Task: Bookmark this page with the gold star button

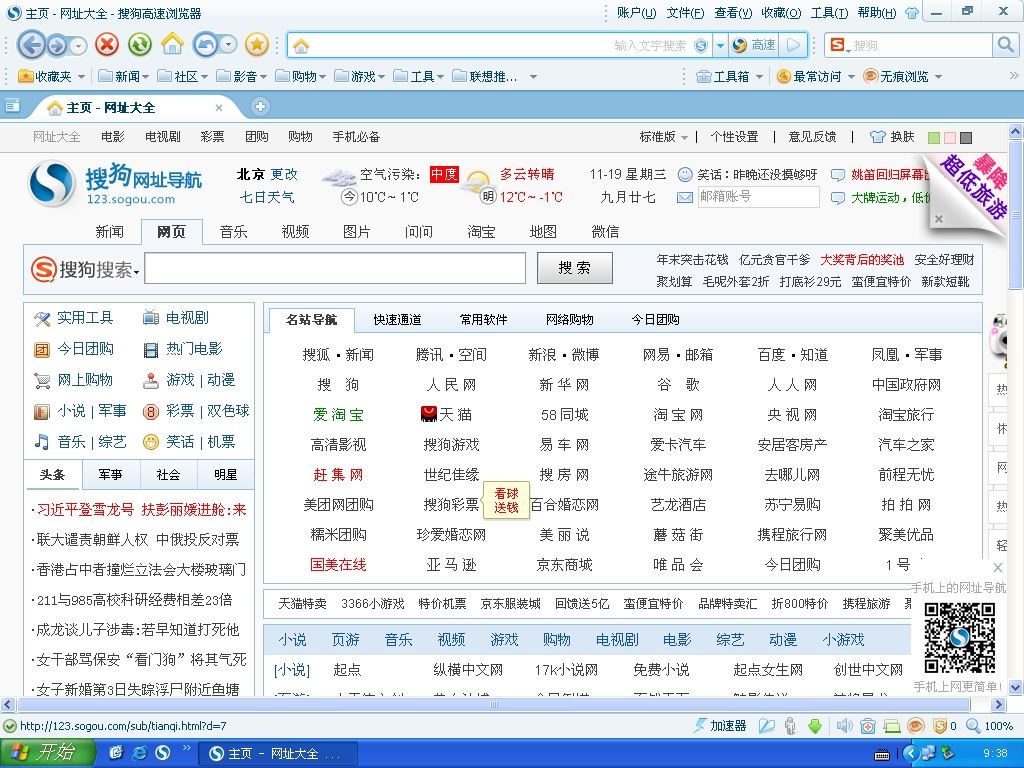Action: click(x=257, y=44)
